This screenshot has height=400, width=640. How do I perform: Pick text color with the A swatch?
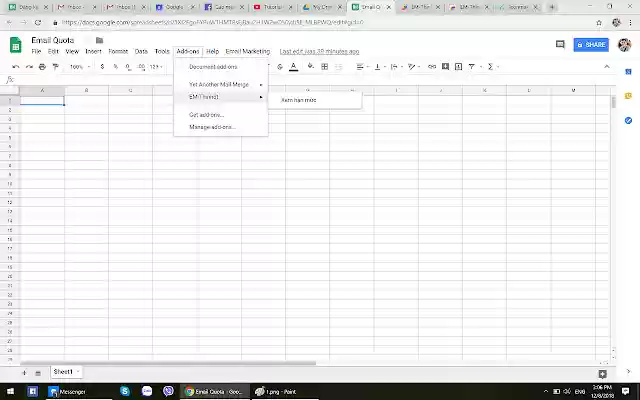[x=293, y=67]
